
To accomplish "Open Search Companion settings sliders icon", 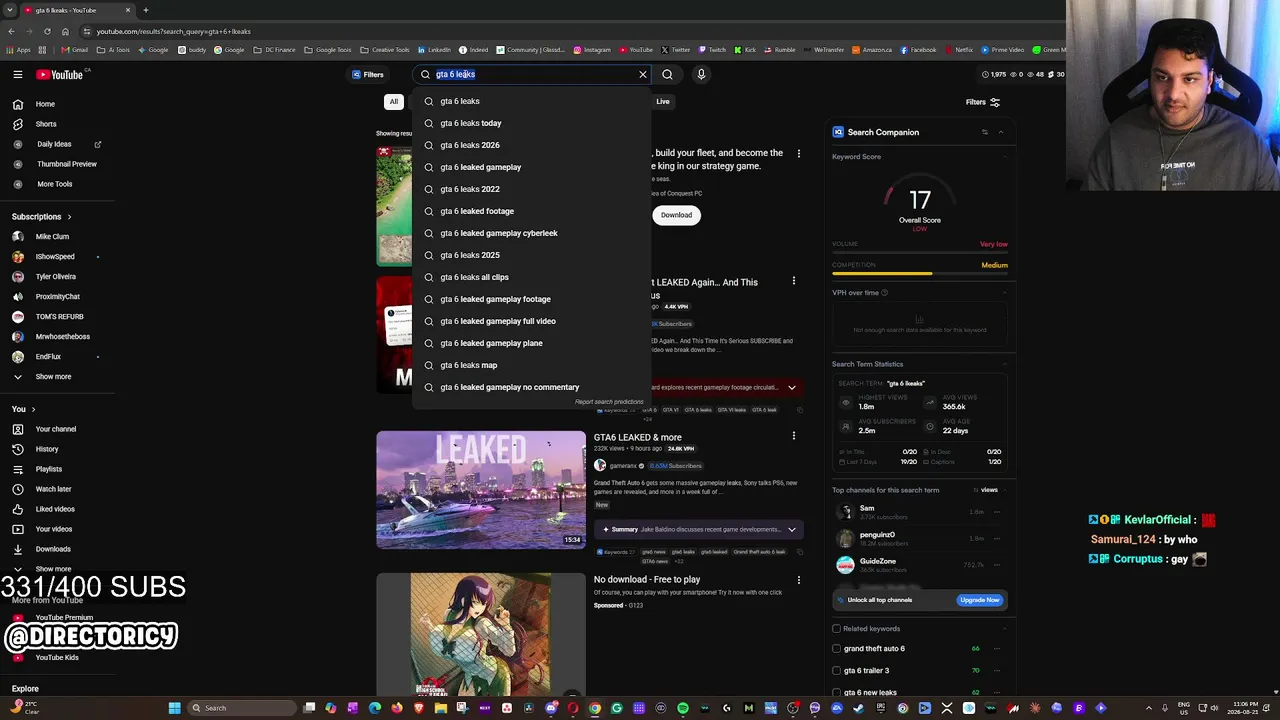I will point(985,132).
